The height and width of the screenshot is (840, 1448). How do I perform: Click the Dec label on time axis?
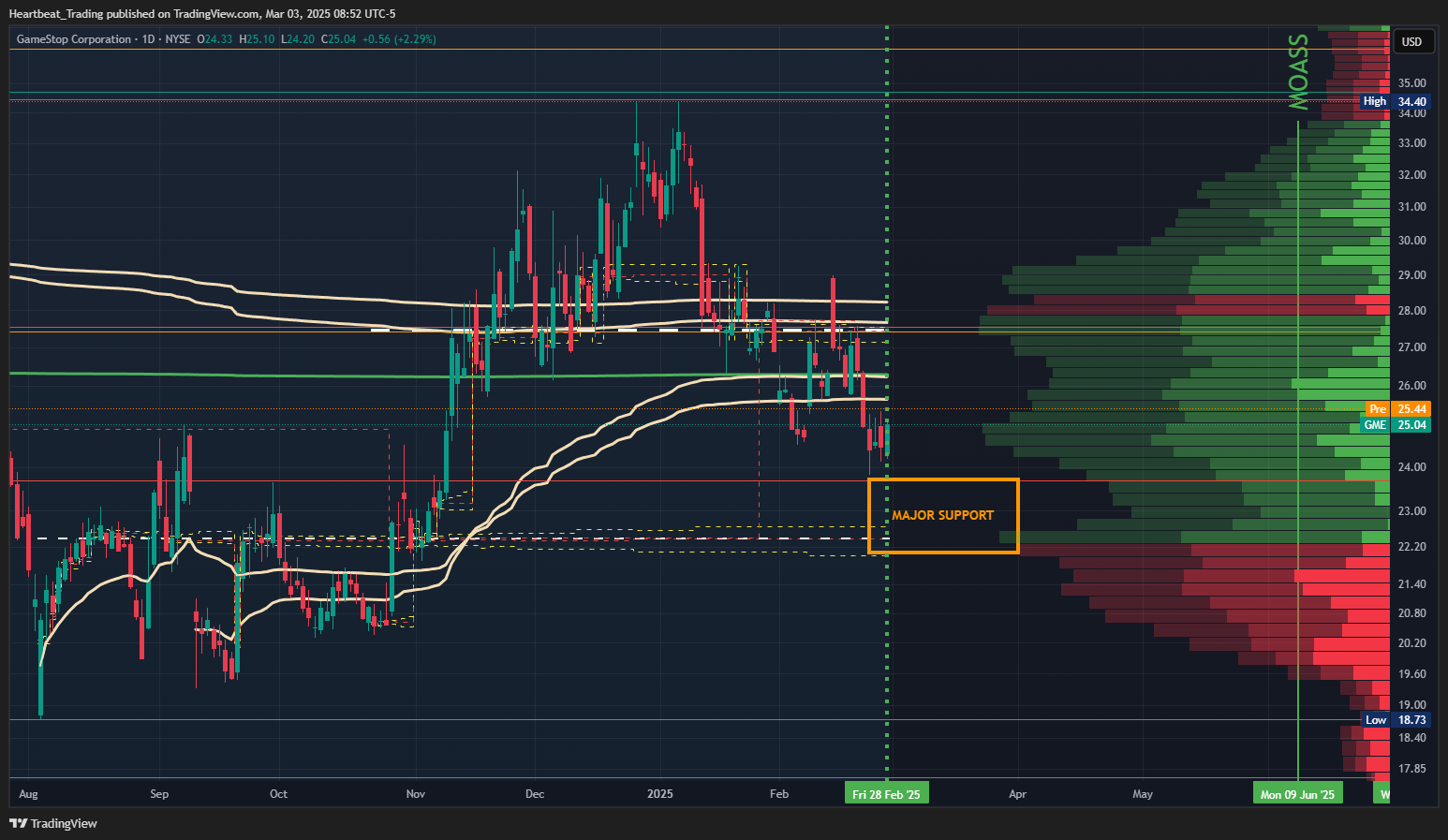click(535, 794)
